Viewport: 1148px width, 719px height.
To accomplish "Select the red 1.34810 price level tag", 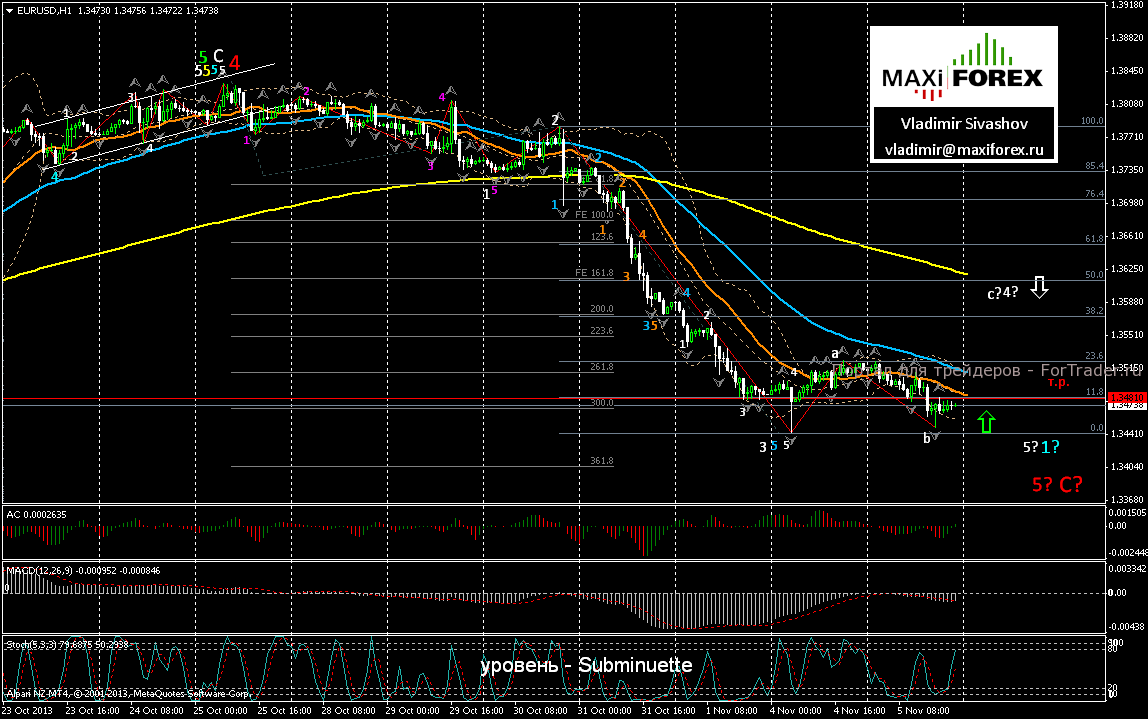I will [x=1125, y=397].
